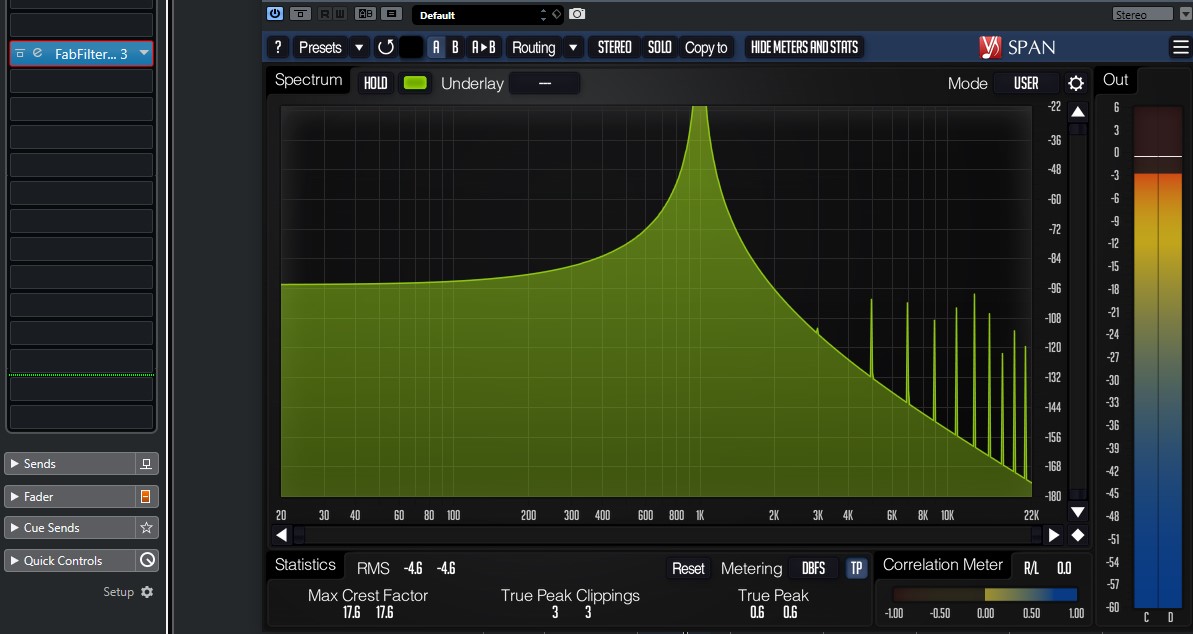Screen dimensions: 1193x634
Task: Open FabFilter insert slot dropdown arrow
Action: tap(144, 53)
